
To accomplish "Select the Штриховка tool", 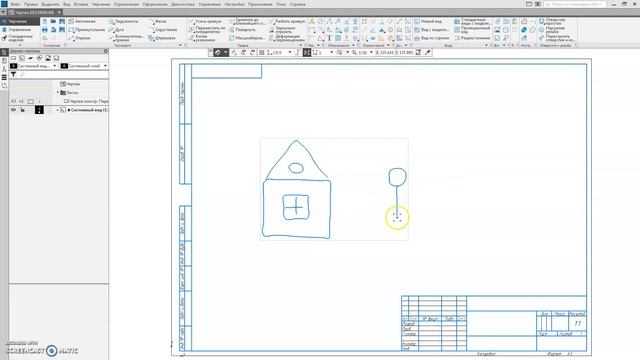I will (162, 38).
